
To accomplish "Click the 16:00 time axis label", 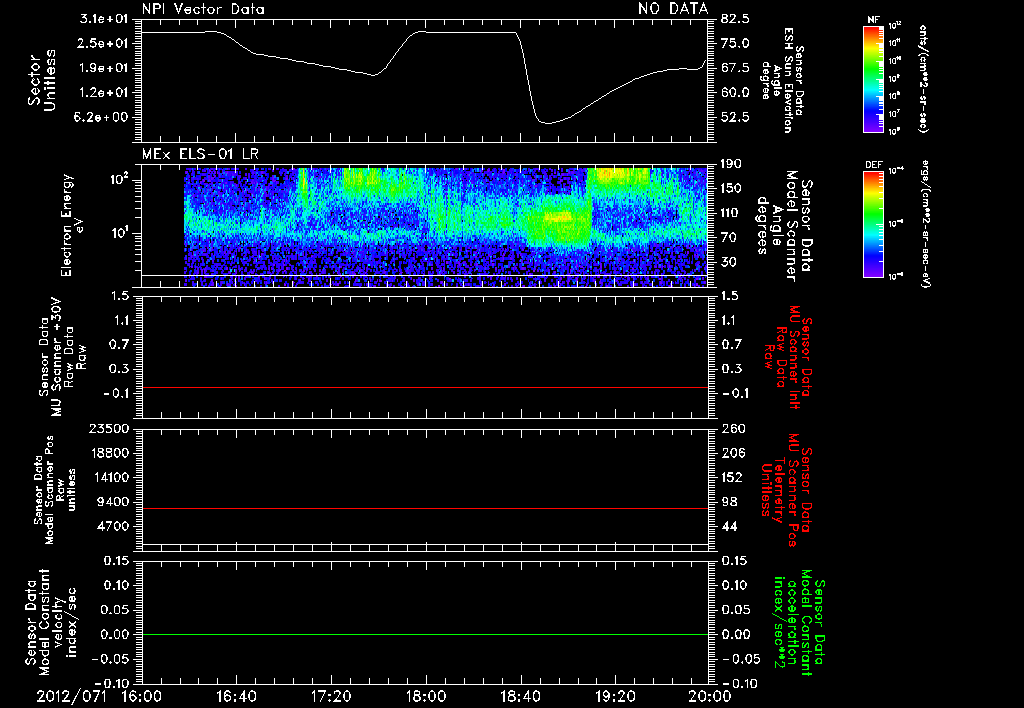I will tap(142, 696).
